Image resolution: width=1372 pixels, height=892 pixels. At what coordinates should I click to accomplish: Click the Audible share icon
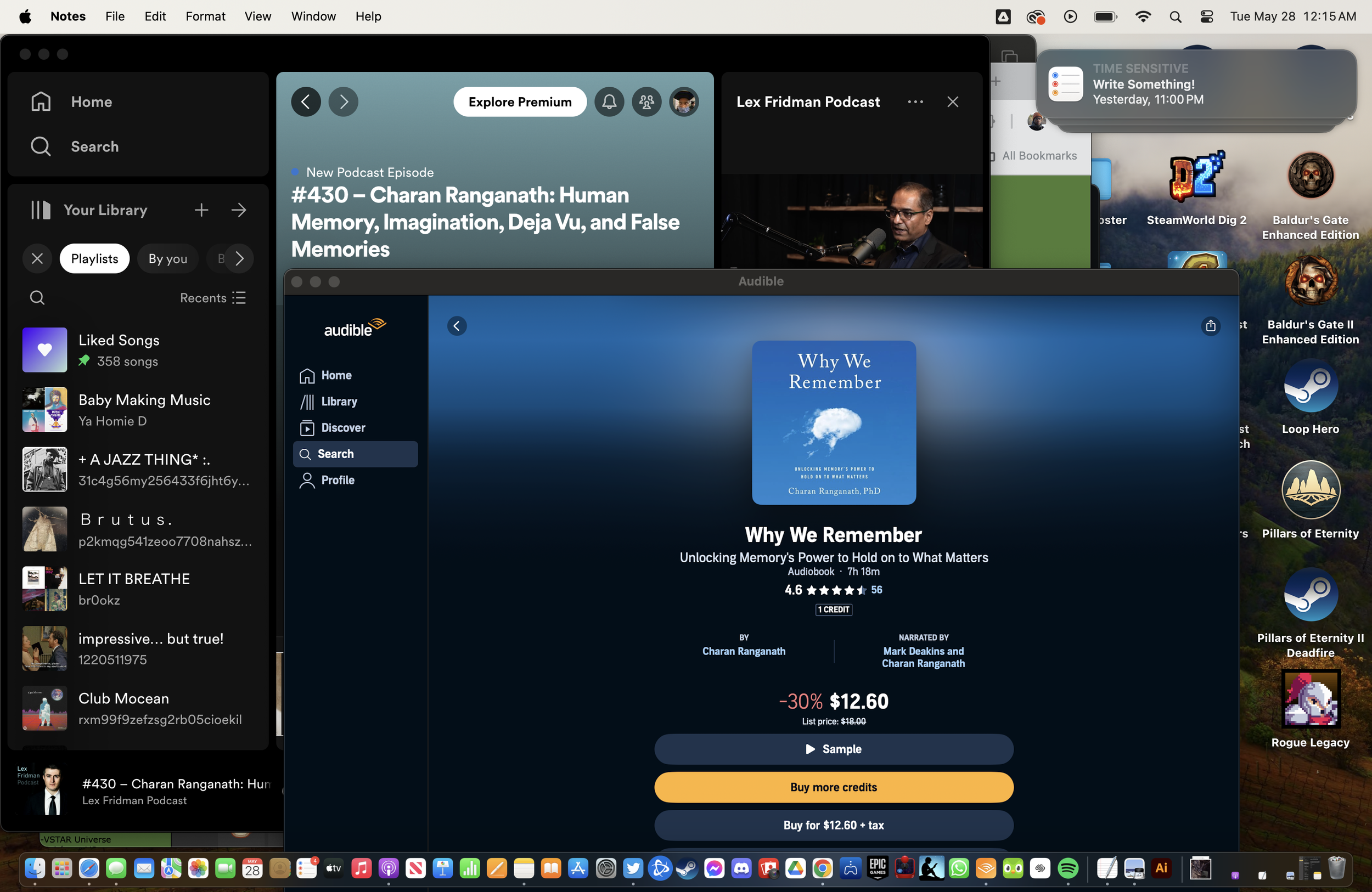(x=1210, y=326)
